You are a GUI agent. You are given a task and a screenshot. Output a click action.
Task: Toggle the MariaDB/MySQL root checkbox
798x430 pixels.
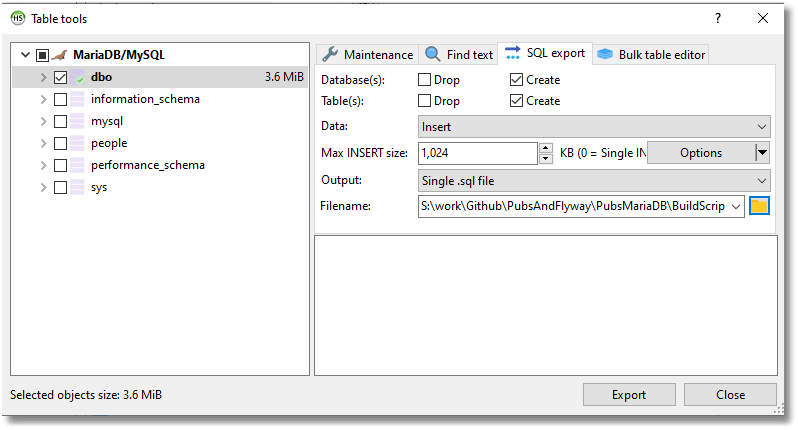point(43,55)
